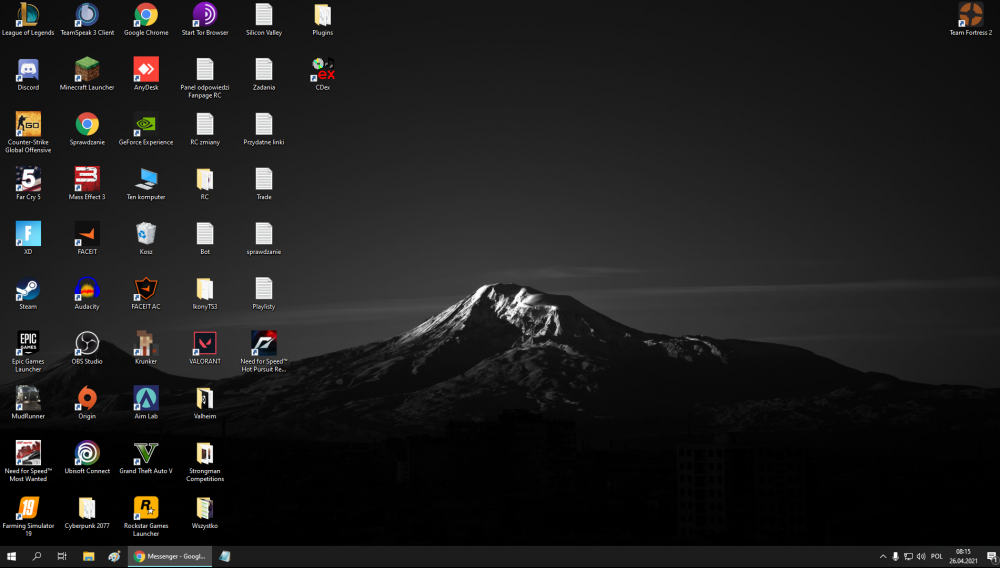Open the POL input language switcher
Screen dimensions: 1000x568
[937, 556]
